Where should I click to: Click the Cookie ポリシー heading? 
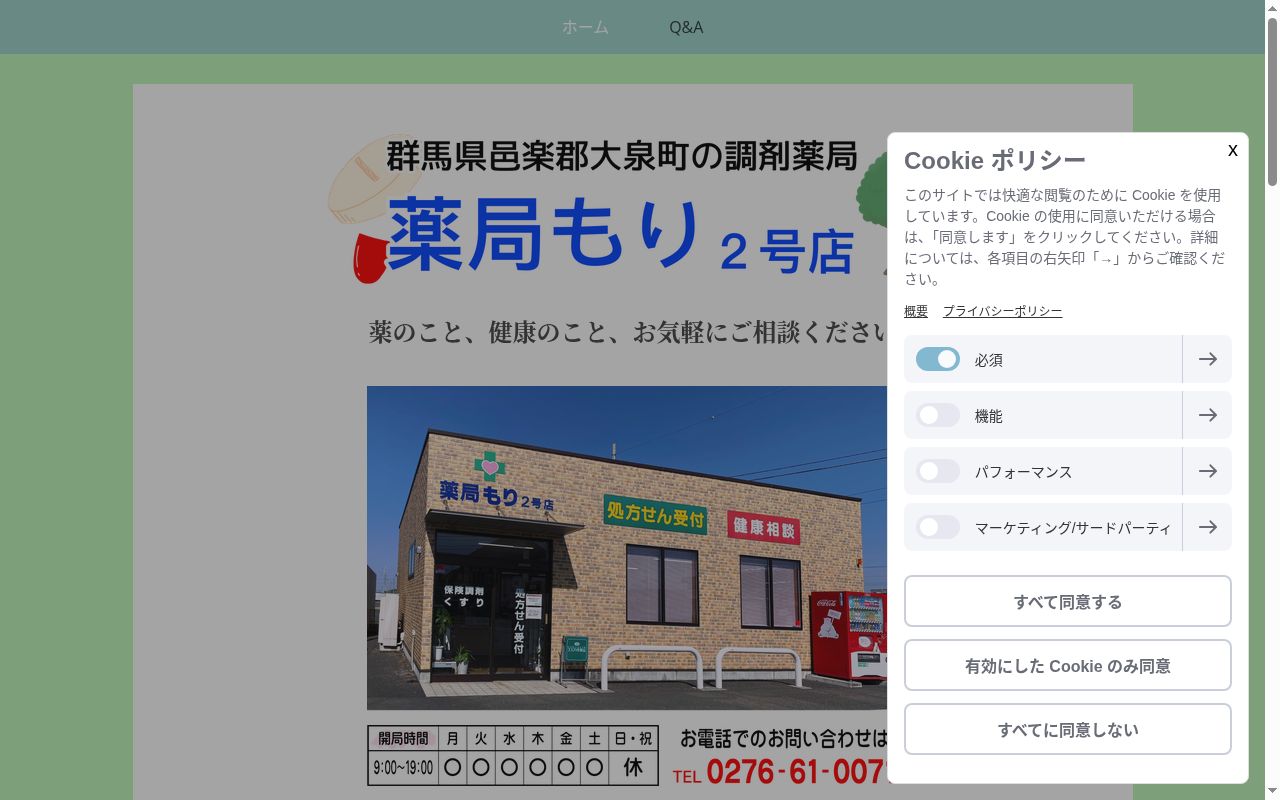point(994,160)
